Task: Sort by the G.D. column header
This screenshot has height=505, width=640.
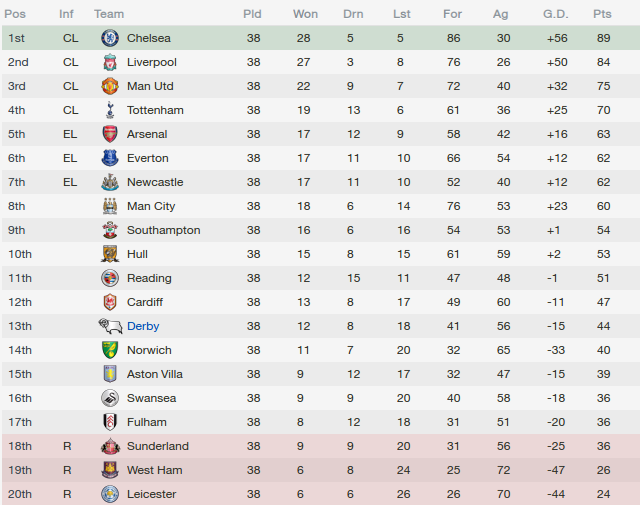Action: [x=556, y=14]
